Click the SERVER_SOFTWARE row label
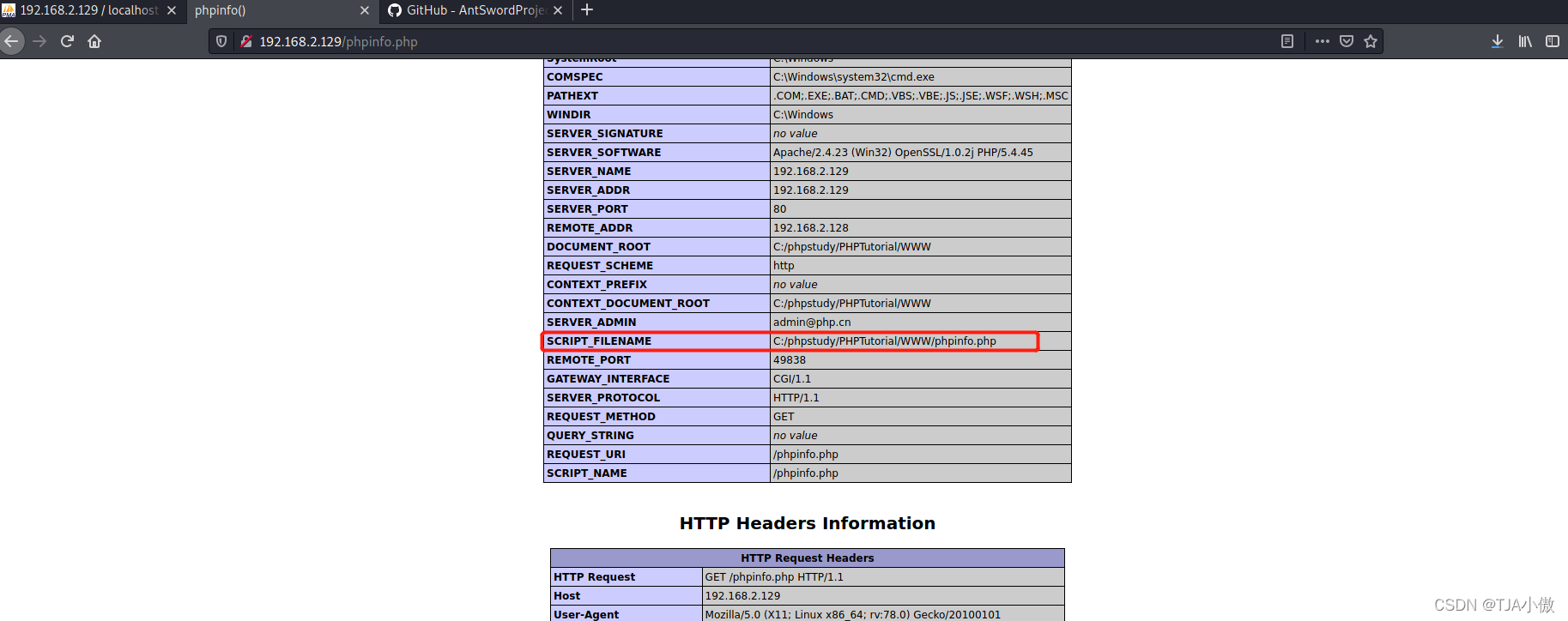Image resolution: width=1568 pixels, height=621 pixels. pyautogui.click(x=603, y=153)
